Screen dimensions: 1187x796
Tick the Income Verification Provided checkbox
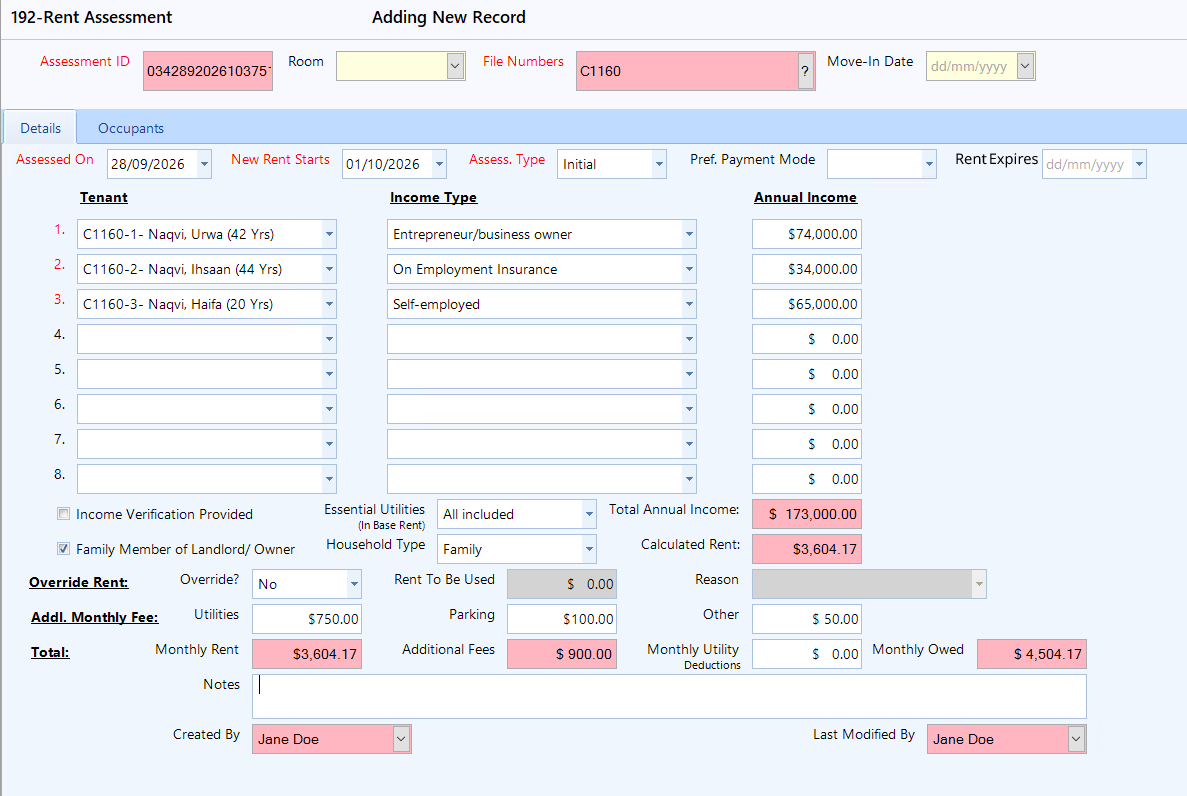[x=64, y=513]
